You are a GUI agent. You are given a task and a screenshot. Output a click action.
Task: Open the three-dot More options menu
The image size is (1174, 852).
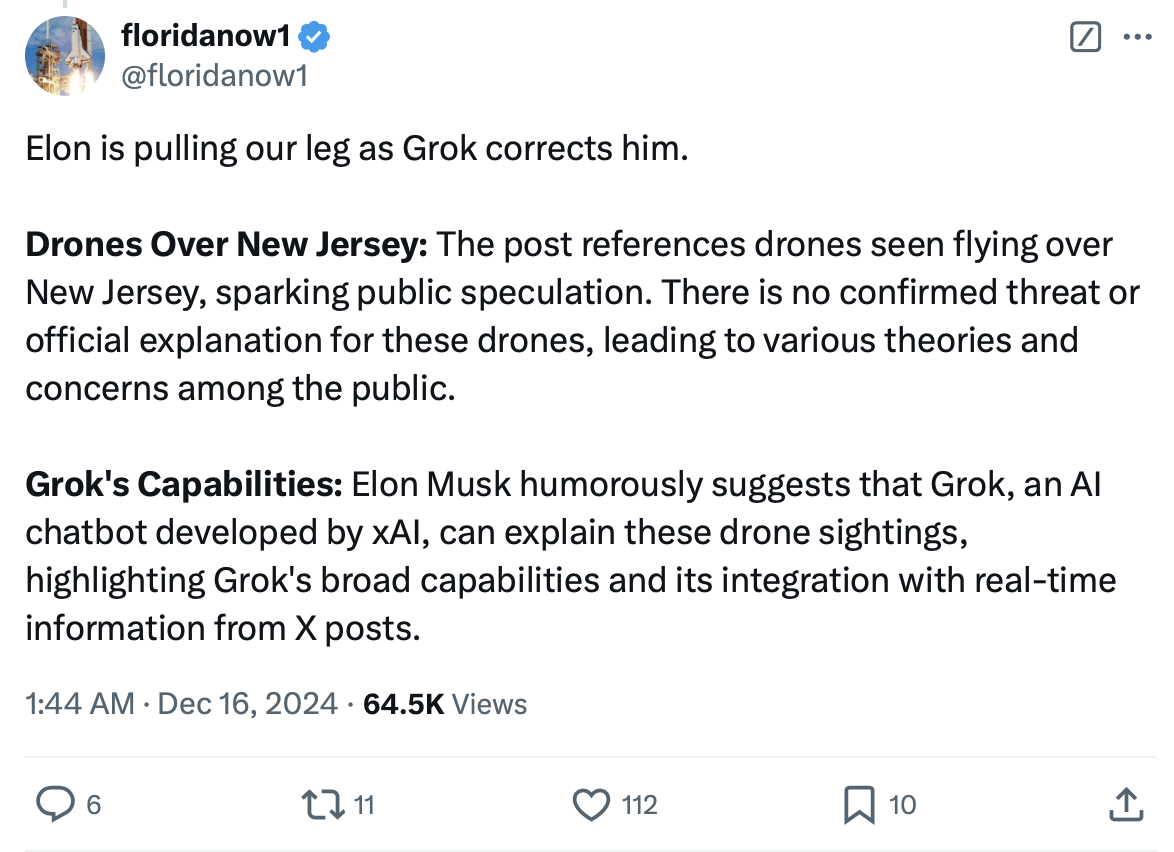(x=1137, y=38)
